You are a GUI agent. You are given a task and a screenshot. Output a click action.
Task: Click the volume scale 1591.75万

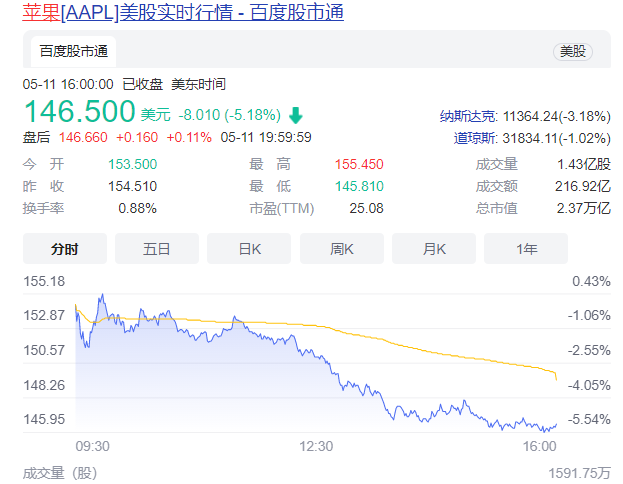coord(580,473)
